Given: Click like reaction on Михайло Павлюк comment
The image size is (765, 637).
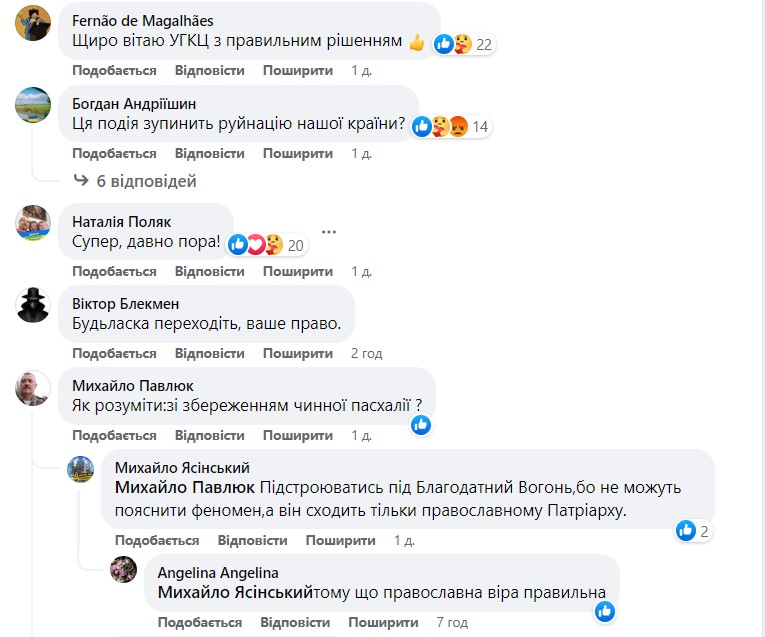Looking at the screenshot, I should [420, 425].
